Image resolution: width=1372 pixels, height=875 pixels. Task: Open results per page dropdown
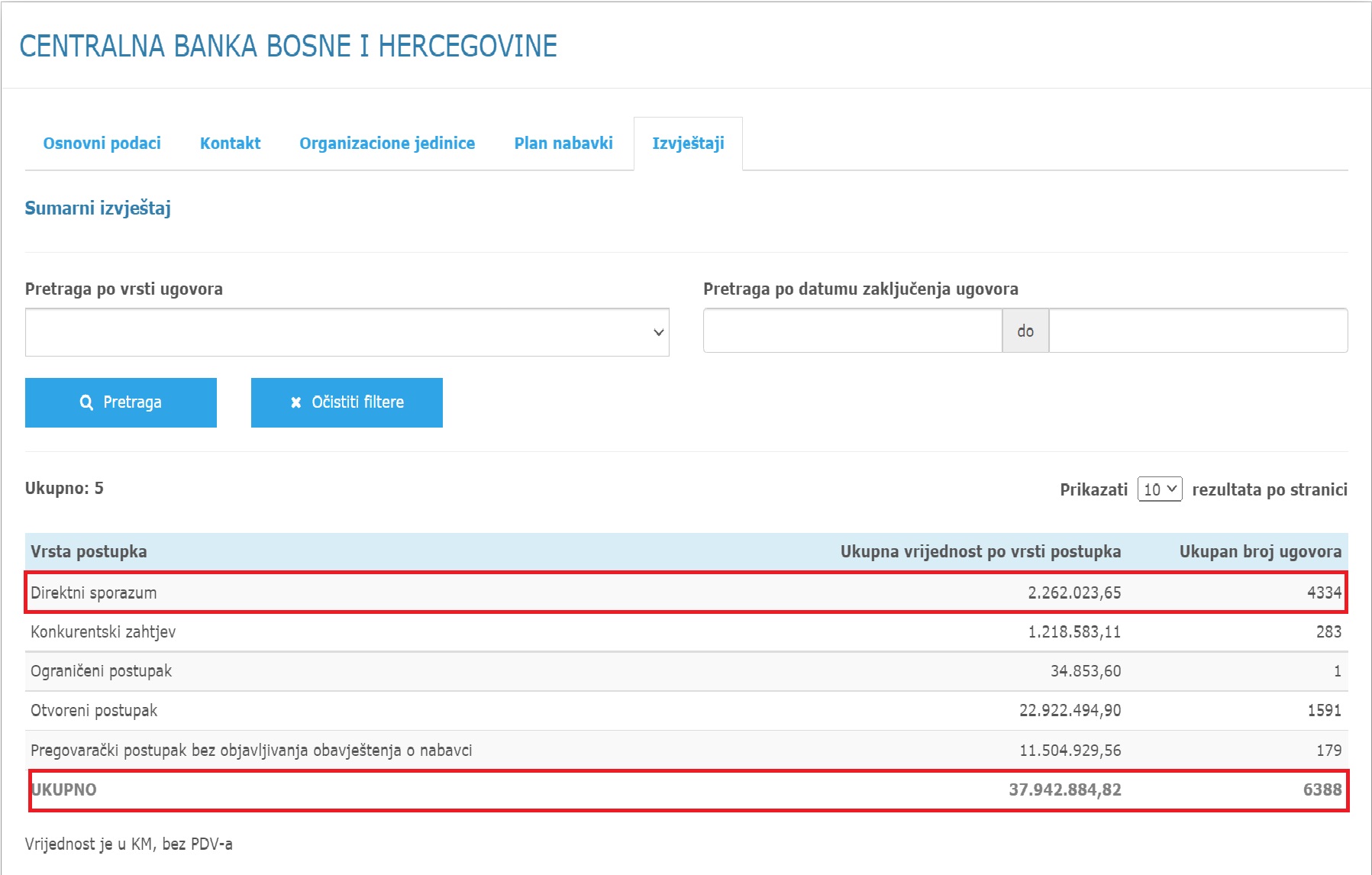[x=1160, y=489]
